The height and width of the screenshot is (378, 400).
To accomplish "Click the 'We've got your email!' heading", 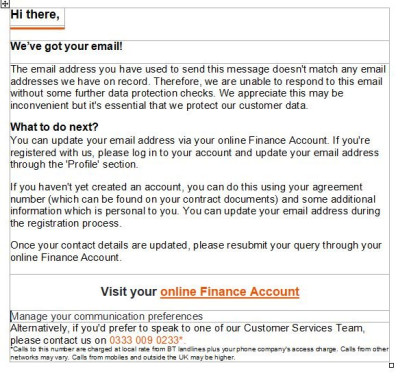I will tap(66, 46).
